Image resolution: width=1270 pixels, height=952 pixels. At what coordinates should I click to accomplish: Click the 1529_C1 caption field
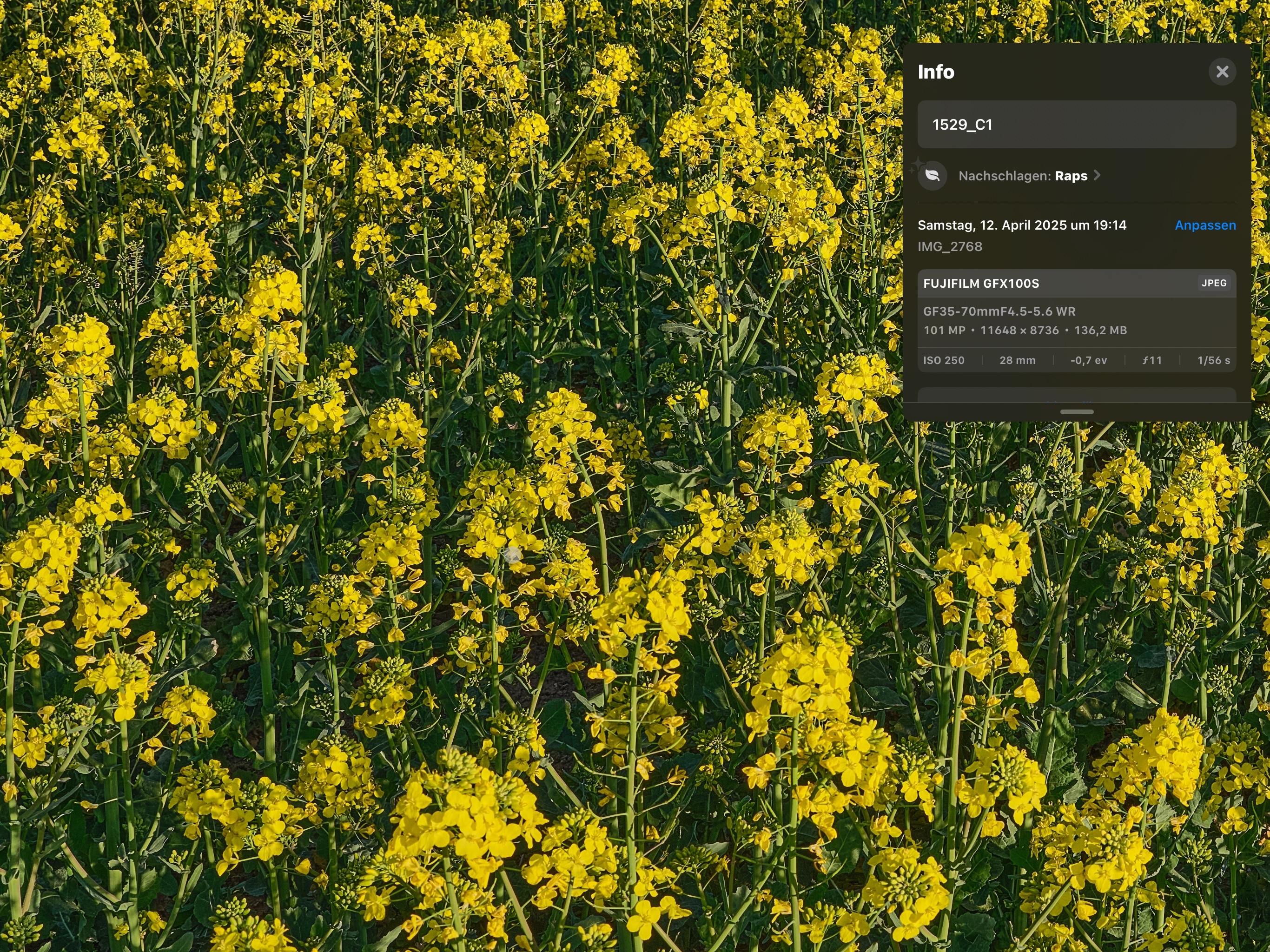tap(1076, 125)
